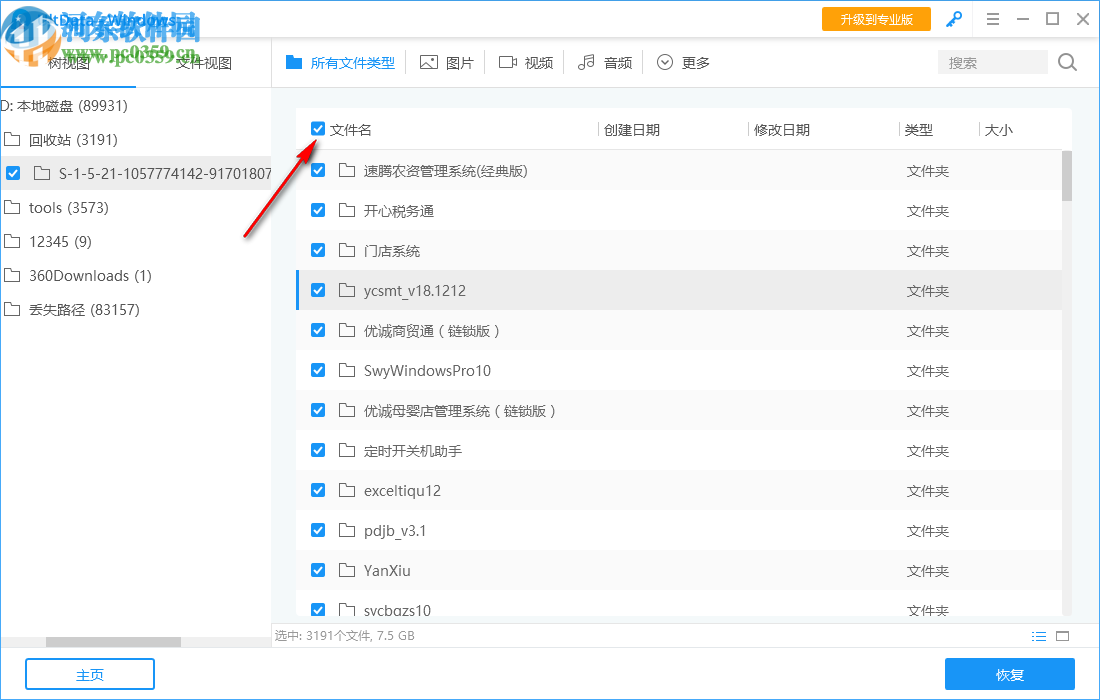The image size is (1100, 700).
Task: Toggle the select-all checkbox next to 文件名
Action: click(x=317, y=128)
